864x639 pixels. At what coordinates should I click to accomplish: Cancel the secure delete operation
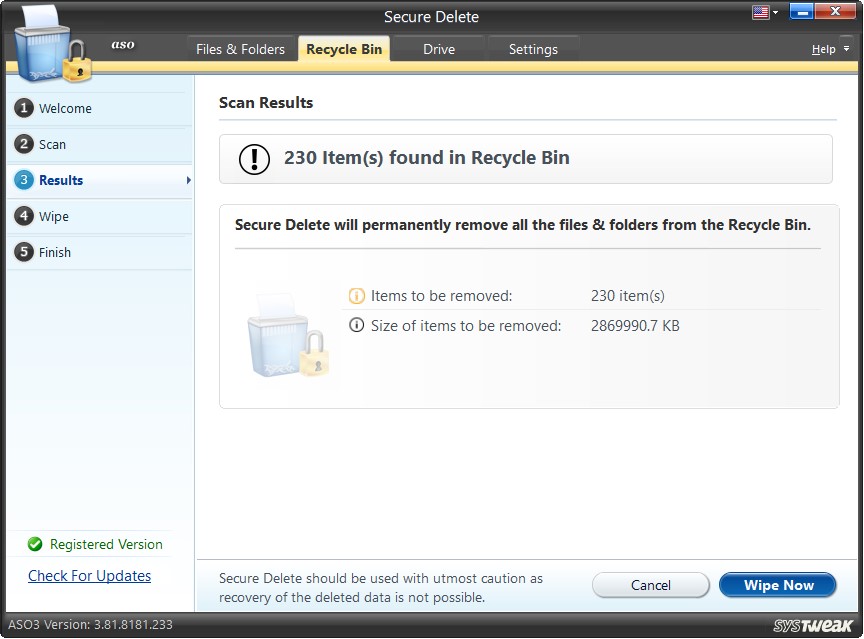pyautogui.click(x=651, y=585)
